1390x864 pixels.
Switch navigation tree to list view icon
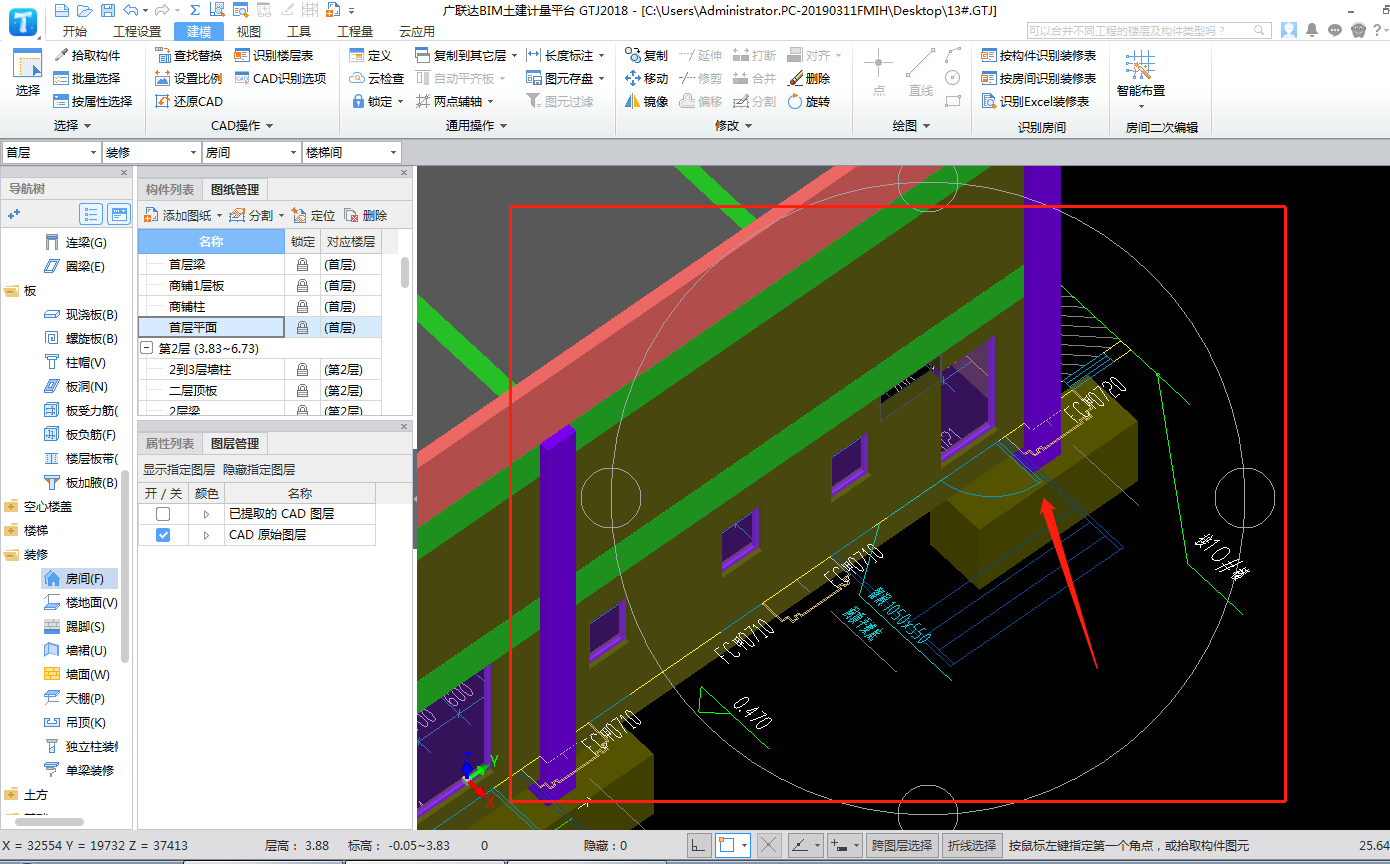[x=91, y=214]
